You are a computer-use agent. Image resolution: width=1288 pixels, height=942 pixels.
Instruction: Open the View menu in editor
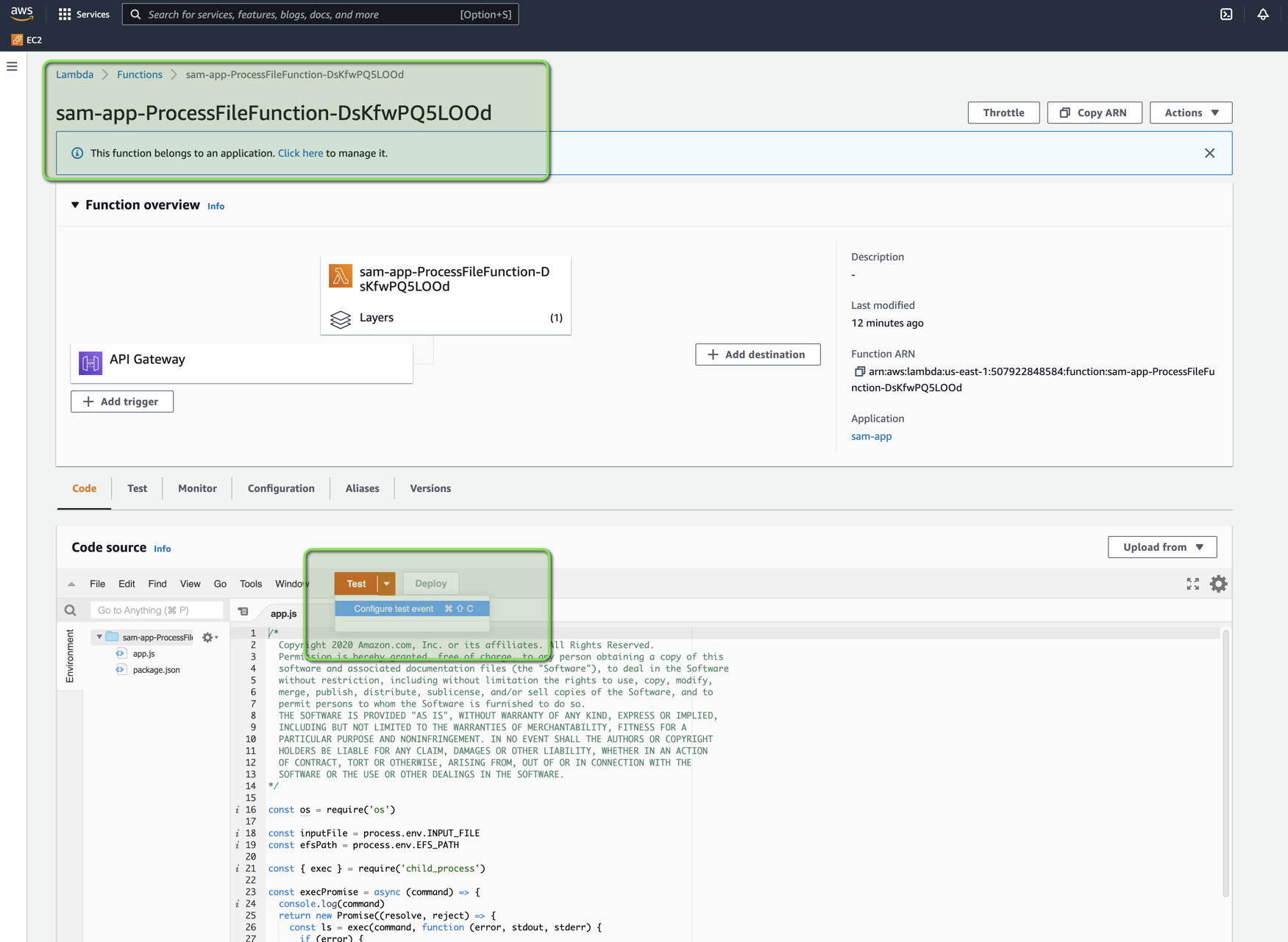pyautogui.click(x=190, y=584)
